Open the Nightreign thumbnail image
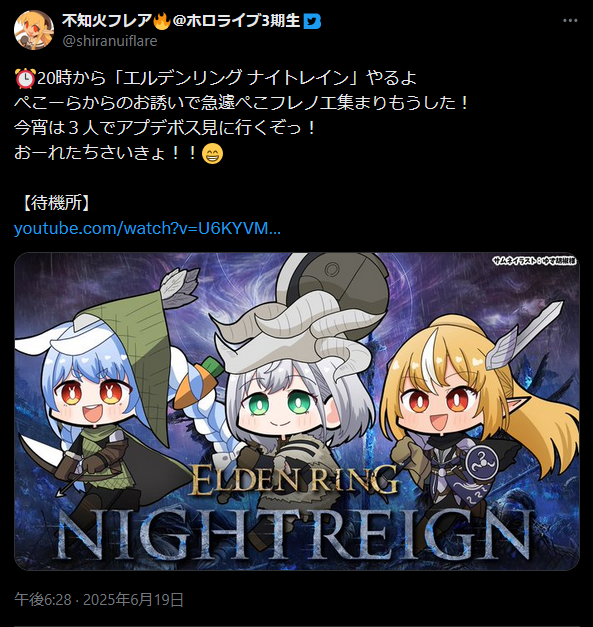 [x=297, y=411]
